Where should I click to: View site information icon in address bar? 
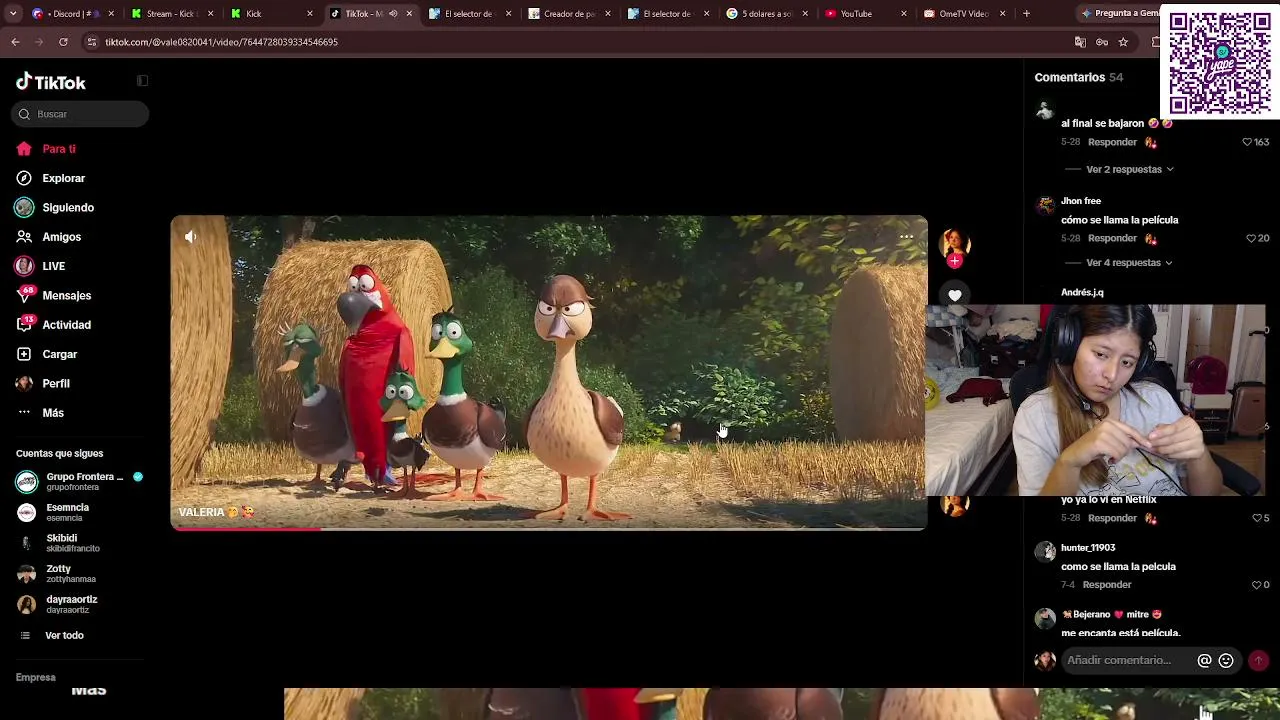(92, 42)
